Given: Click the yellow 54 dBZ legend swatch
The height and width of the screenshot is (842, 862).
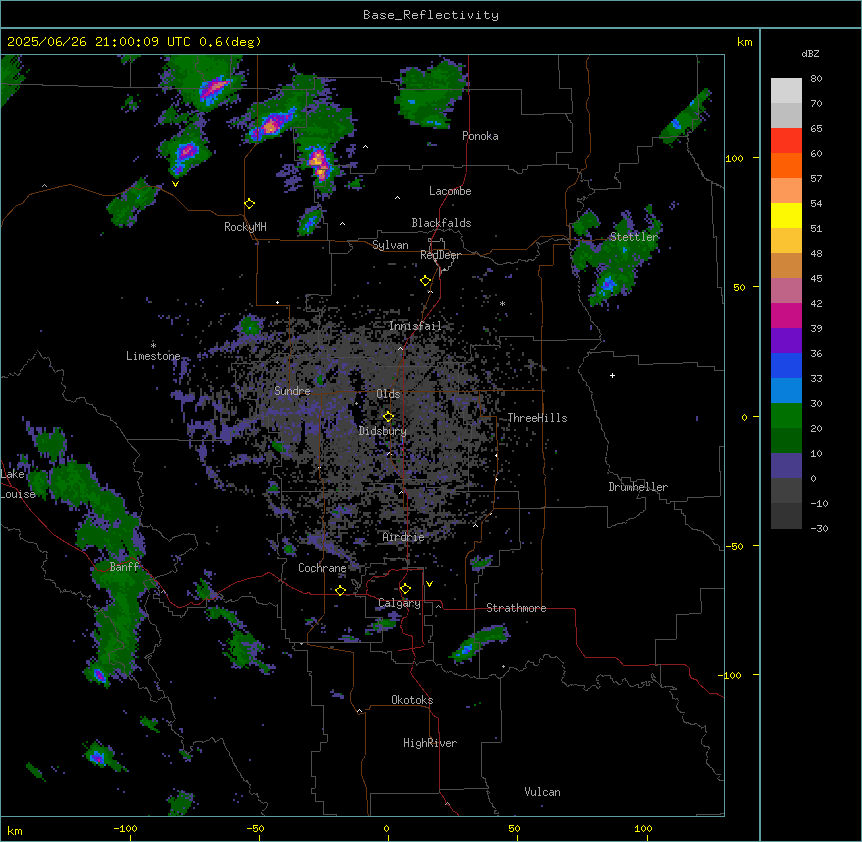Looking at the screenshot, I should (x=786, y=215).
